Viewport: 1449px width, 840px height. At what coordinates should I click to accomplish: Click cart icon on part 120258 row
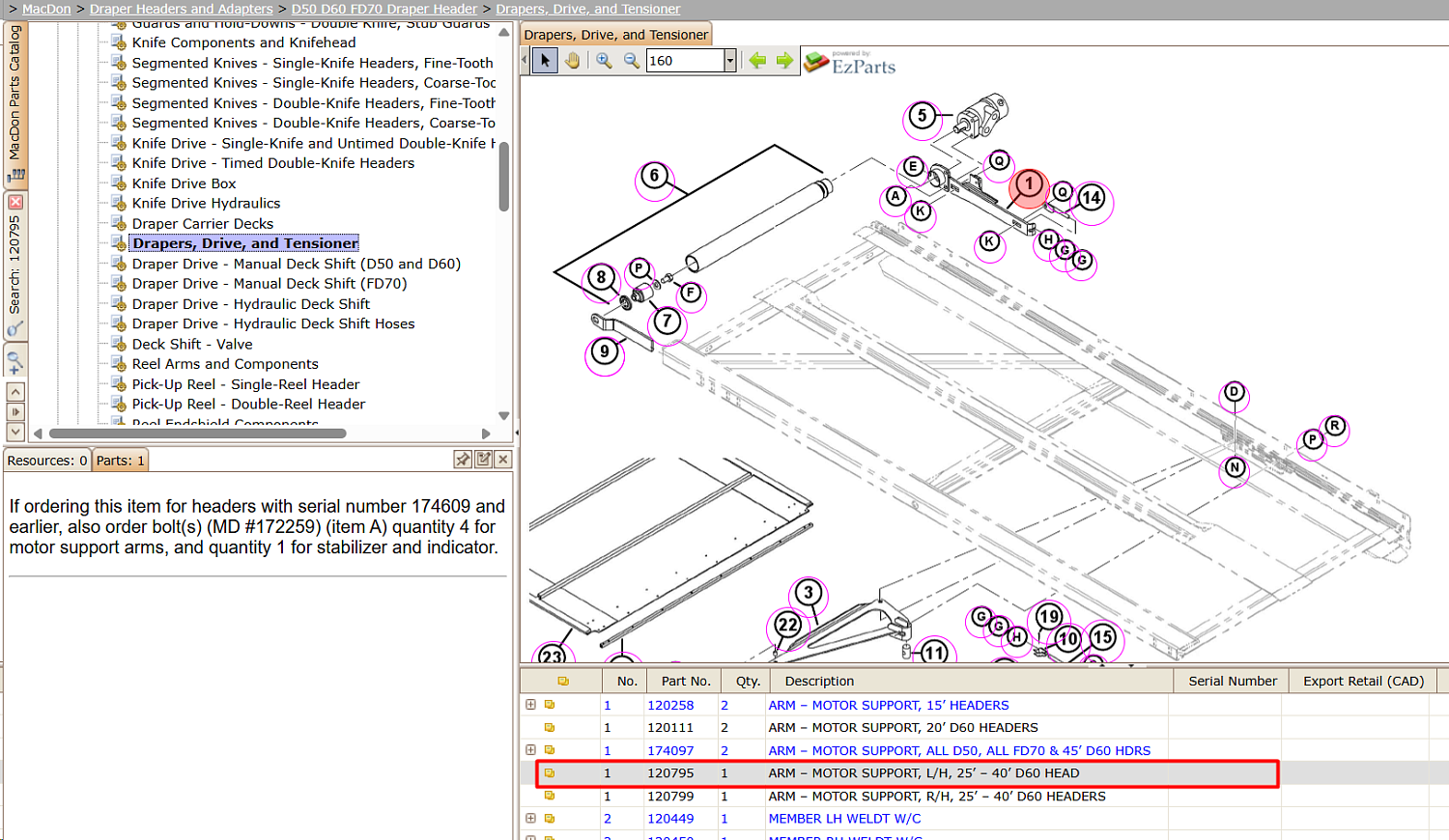click(x=550, y=705)
